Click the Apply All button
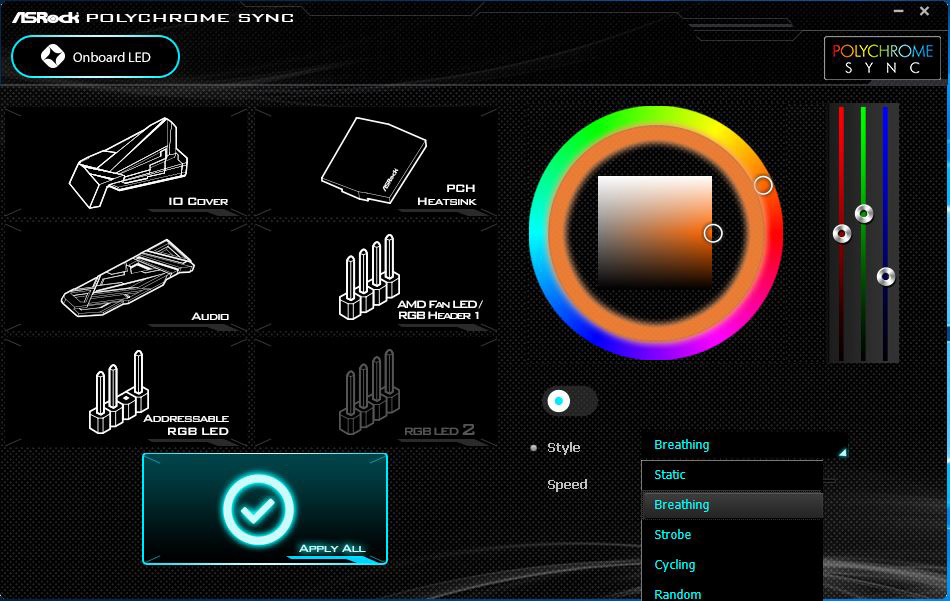This screenshot has height=601, width=950. (x=265, y=509)
